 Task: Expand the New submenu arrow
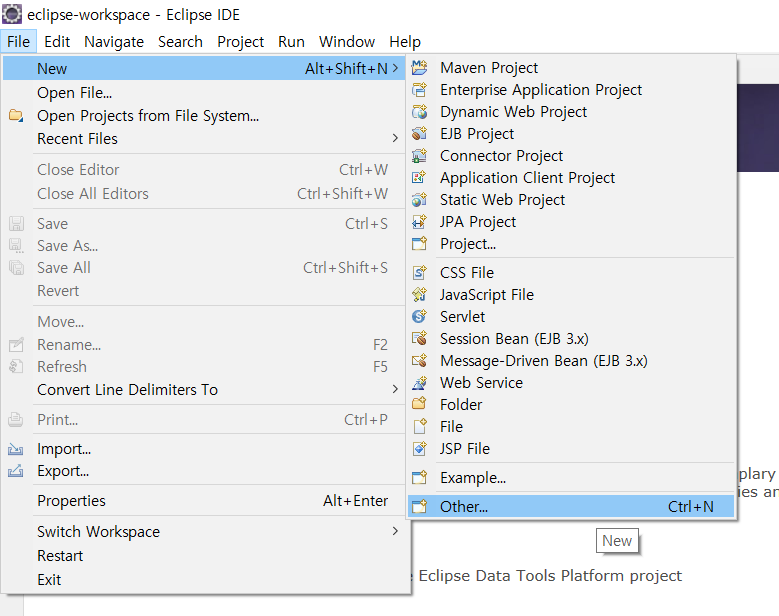395,68
